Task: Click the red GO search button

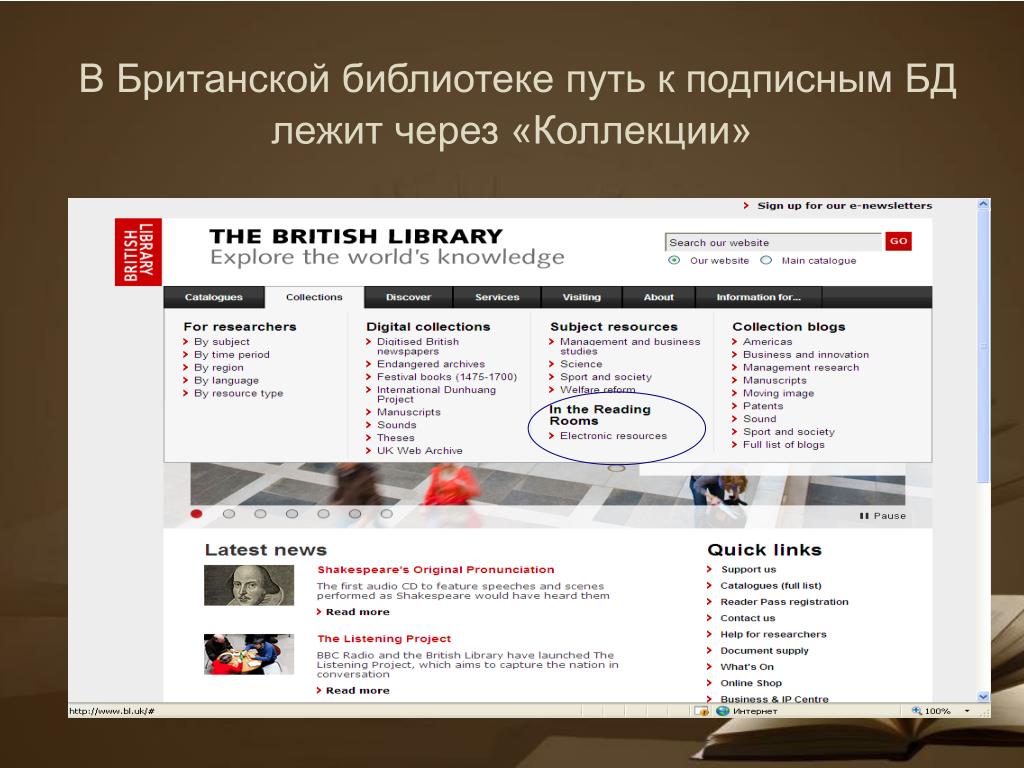Action: coord(898,241)
